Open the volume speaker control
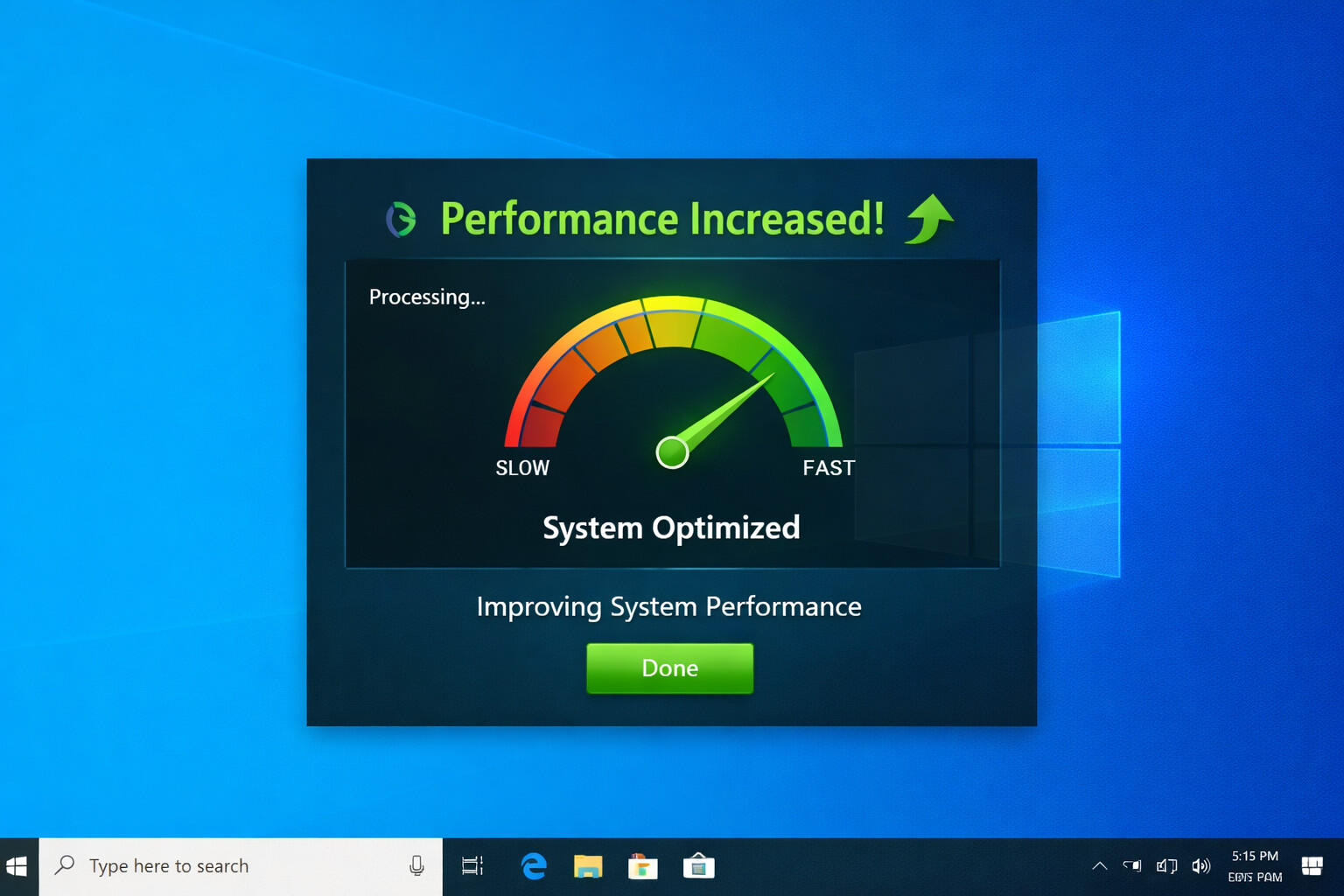The image size is (1344, 896). point(1201,866)
